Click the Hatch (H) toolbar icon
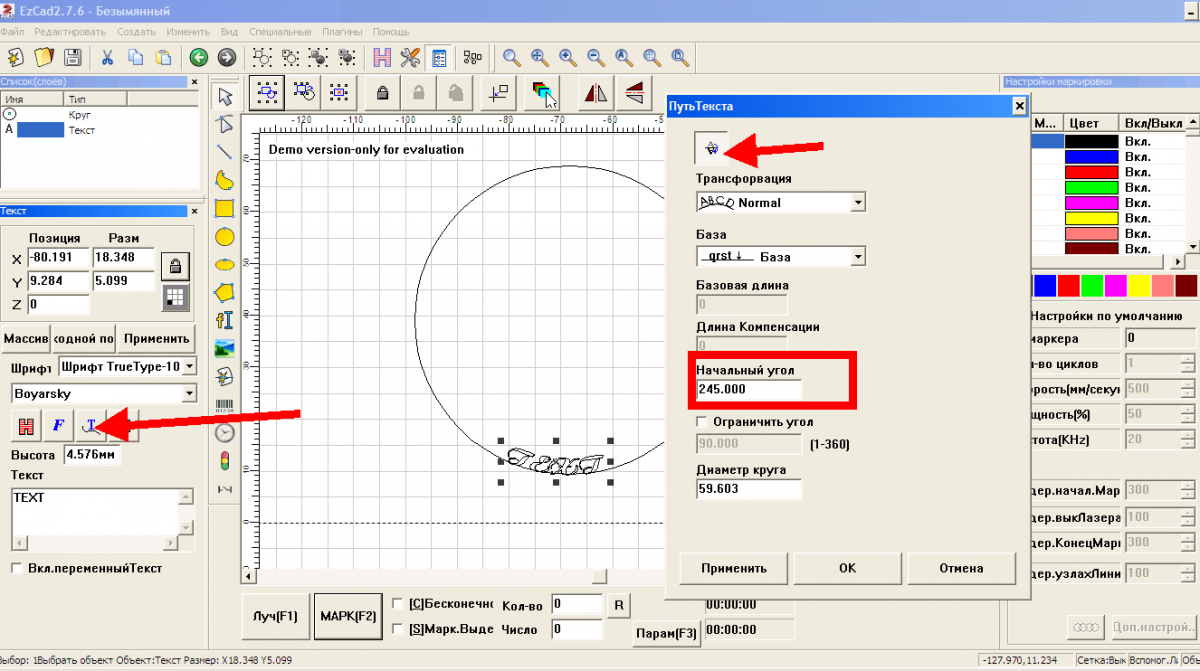Viewport: 1200px width, 671px height. click(x=382, y=57)
